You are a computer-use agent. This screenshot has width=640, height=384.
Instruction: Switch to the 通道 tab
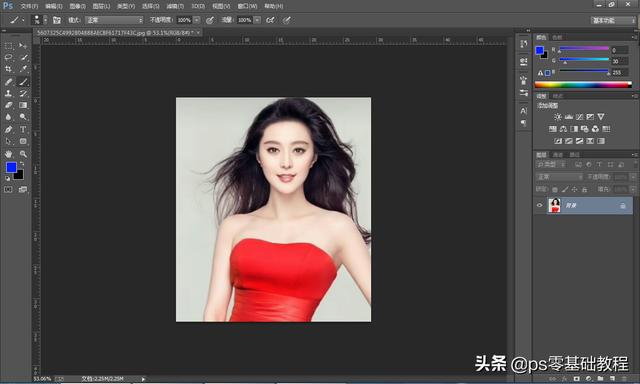558,155
